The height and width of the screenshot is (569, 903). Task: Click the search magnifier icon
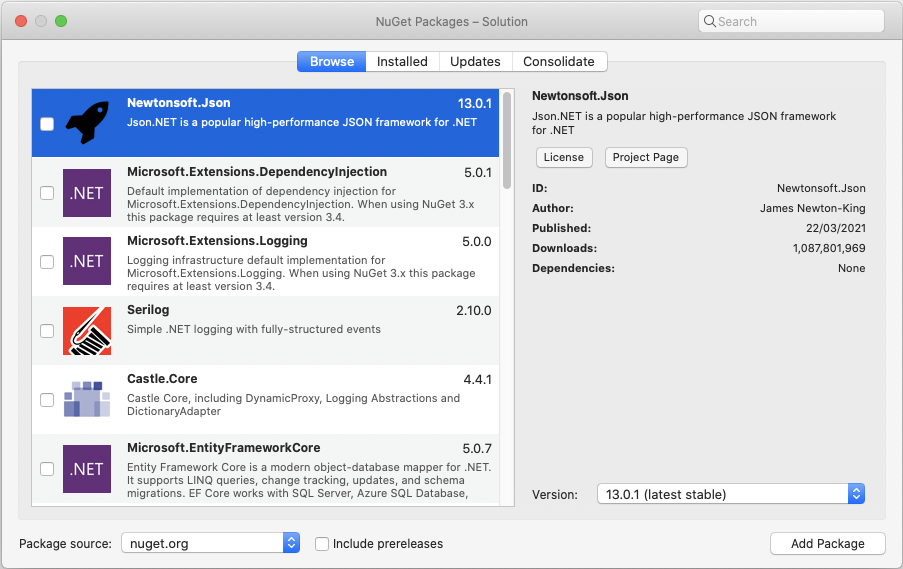pyautogui.click(x=710, y=21)
